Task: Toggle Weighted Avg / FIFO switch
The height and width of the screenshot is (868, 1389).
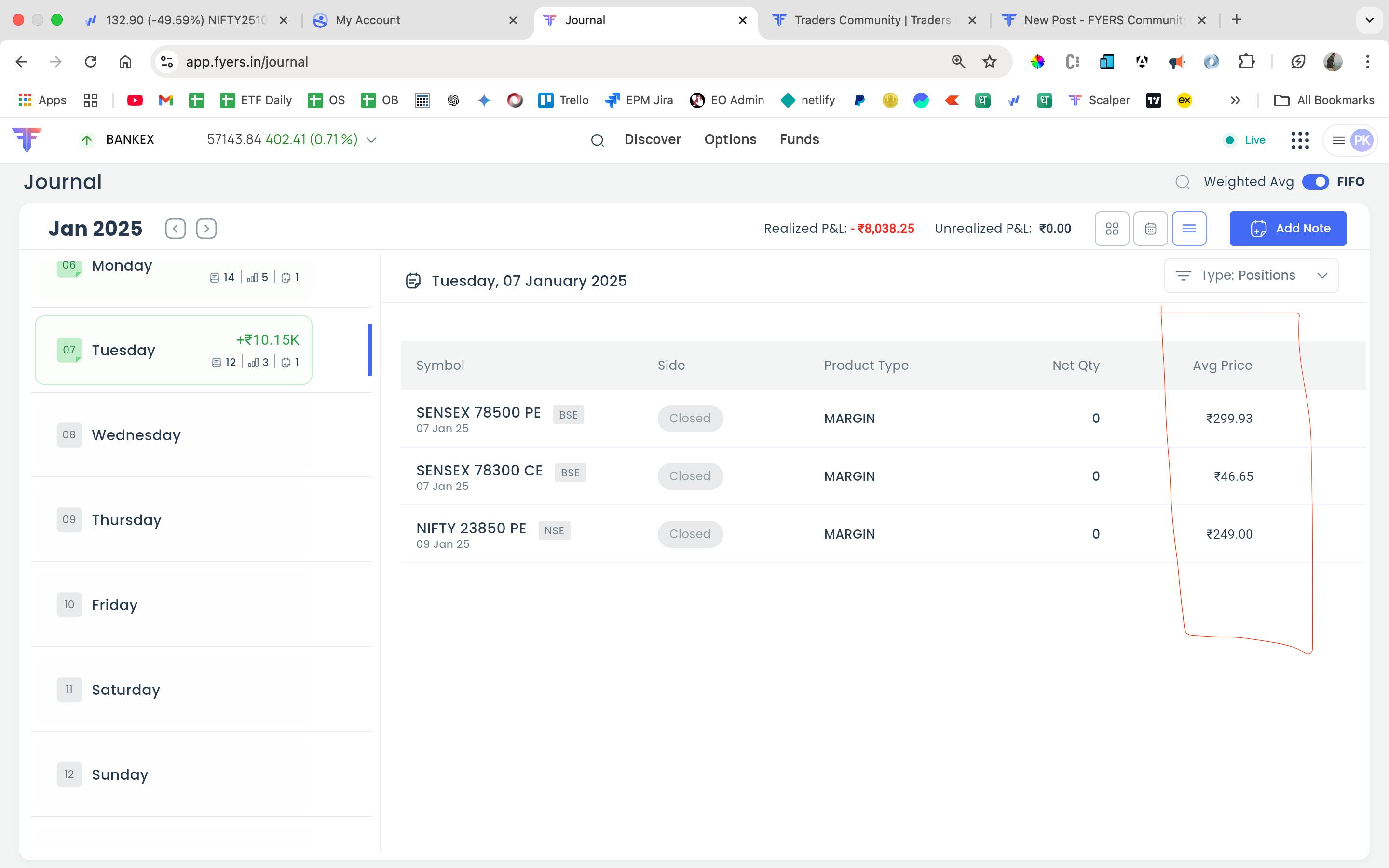Action: click(x=1315, y=182)
